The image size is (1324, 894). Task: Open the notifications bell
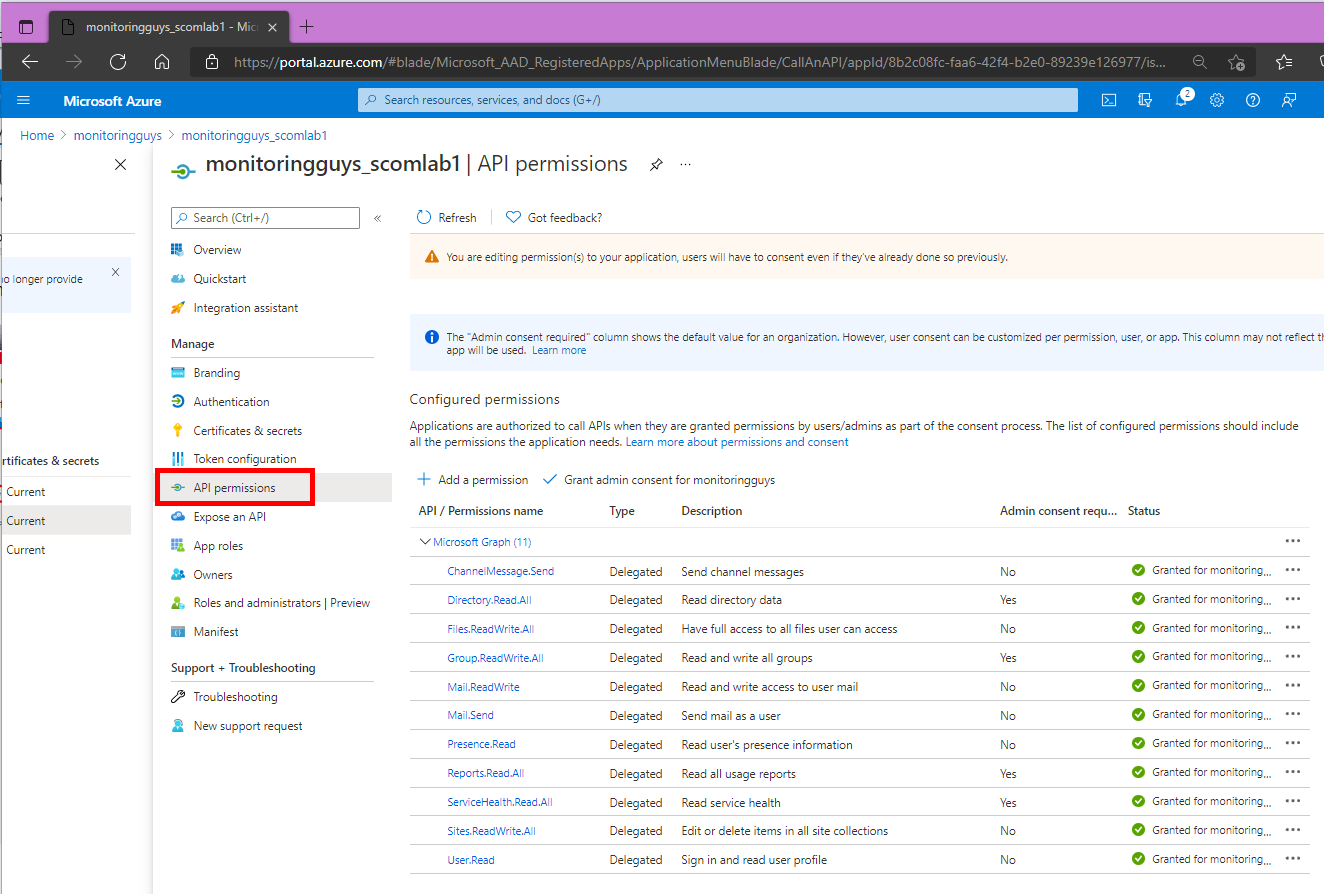(x=1181, y=100)
